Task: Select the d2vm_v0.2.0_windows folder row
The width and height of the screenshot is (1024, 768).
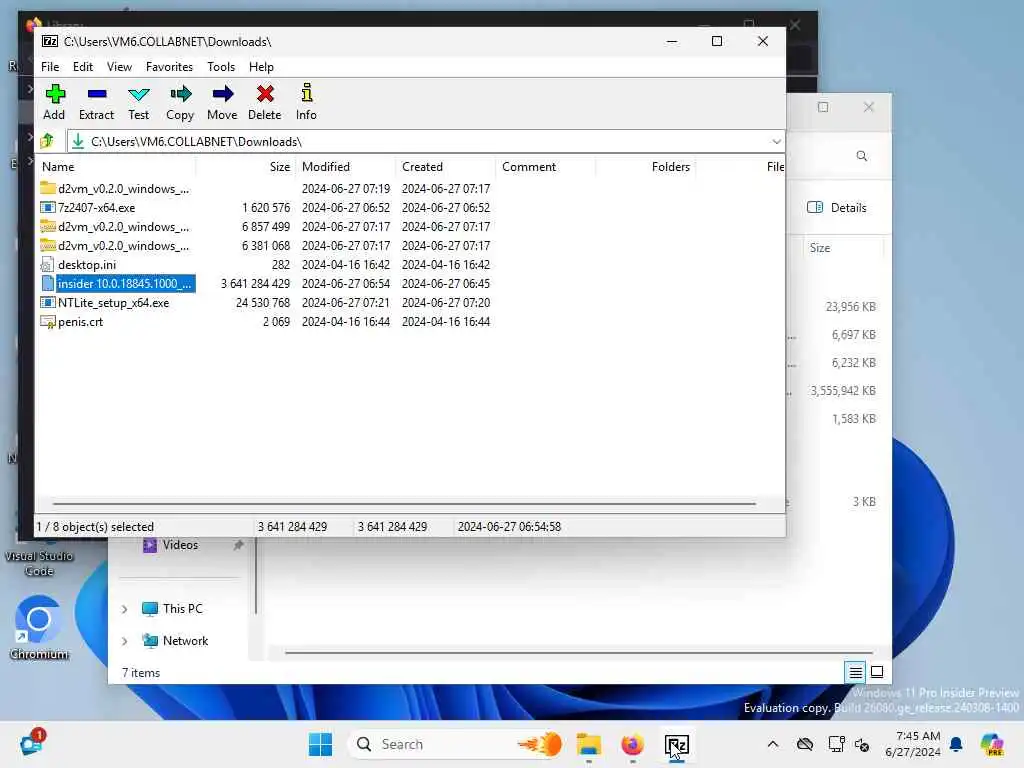Action: pyautogui.click(x=265, y=189)
